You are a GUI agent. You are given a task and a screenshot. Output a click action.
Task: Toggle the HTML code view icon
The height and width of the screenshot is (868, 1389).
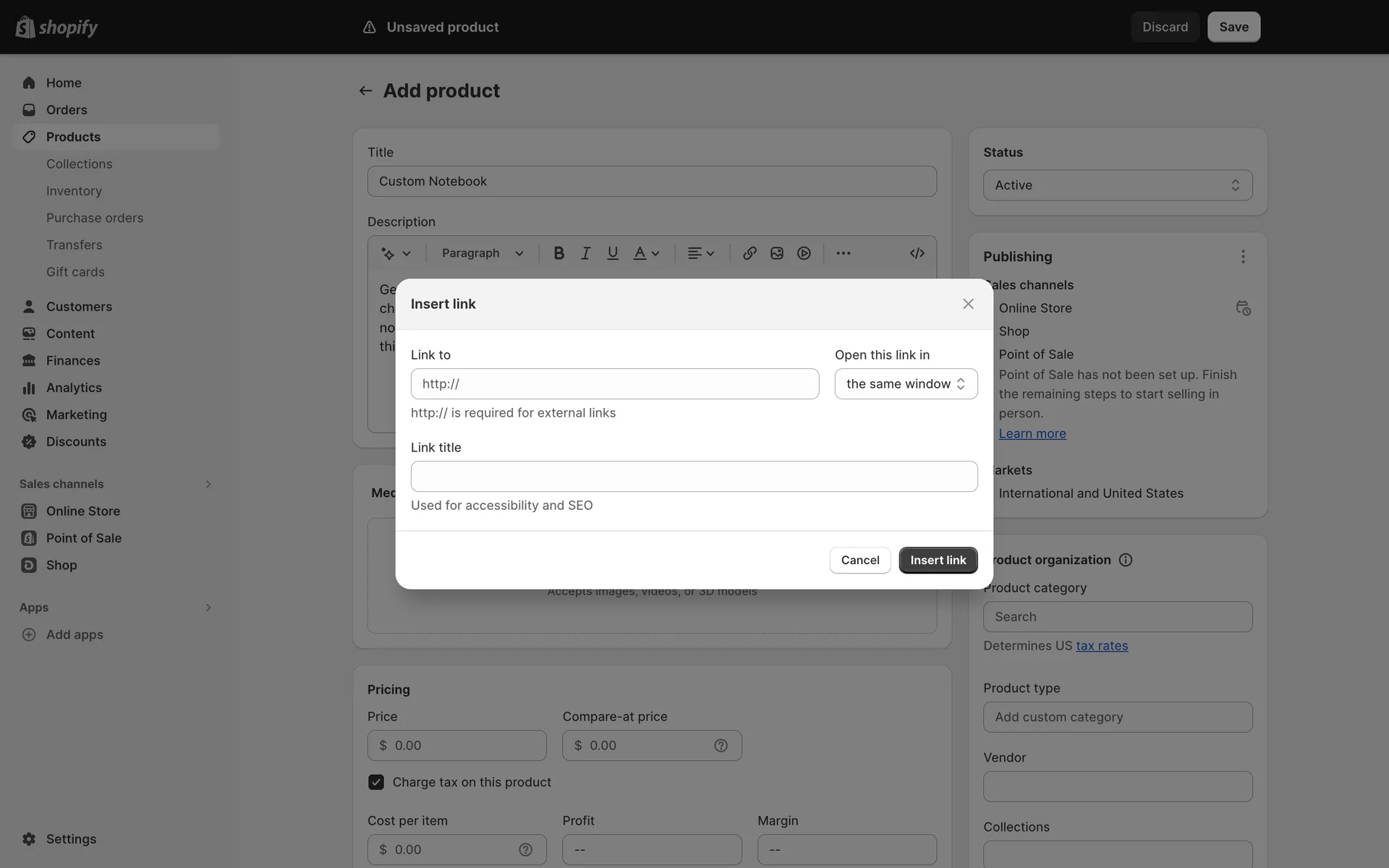pos(917,253)
